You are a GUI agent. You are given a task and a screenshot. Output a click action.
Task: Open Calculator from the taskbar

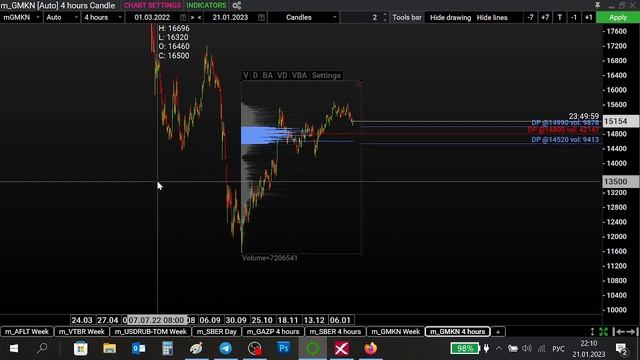click(167, 349)
